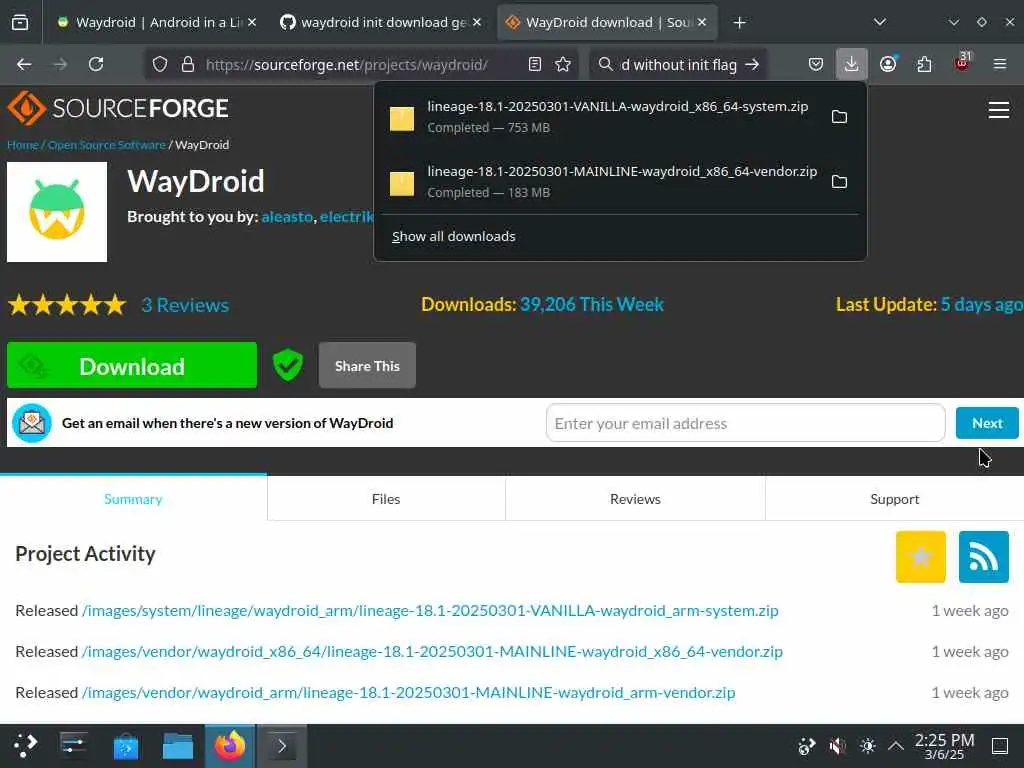1024x768 pixels.
Task: Click the green Download button
Action: tap(132, 366)
